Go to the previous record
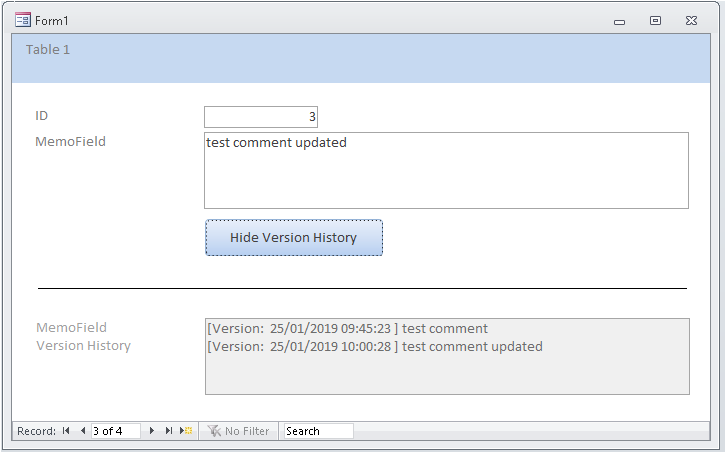 click(x=82, y=431)
